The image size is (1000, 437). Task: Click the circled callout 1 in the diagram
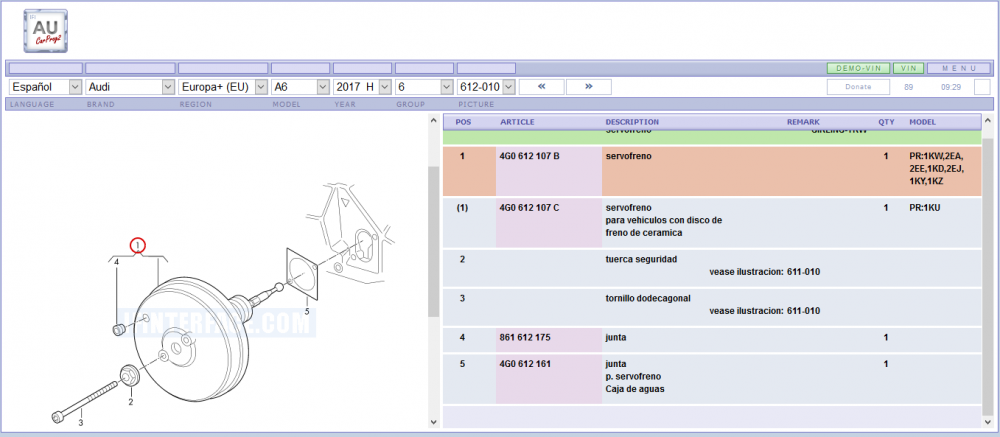(138, 244)
